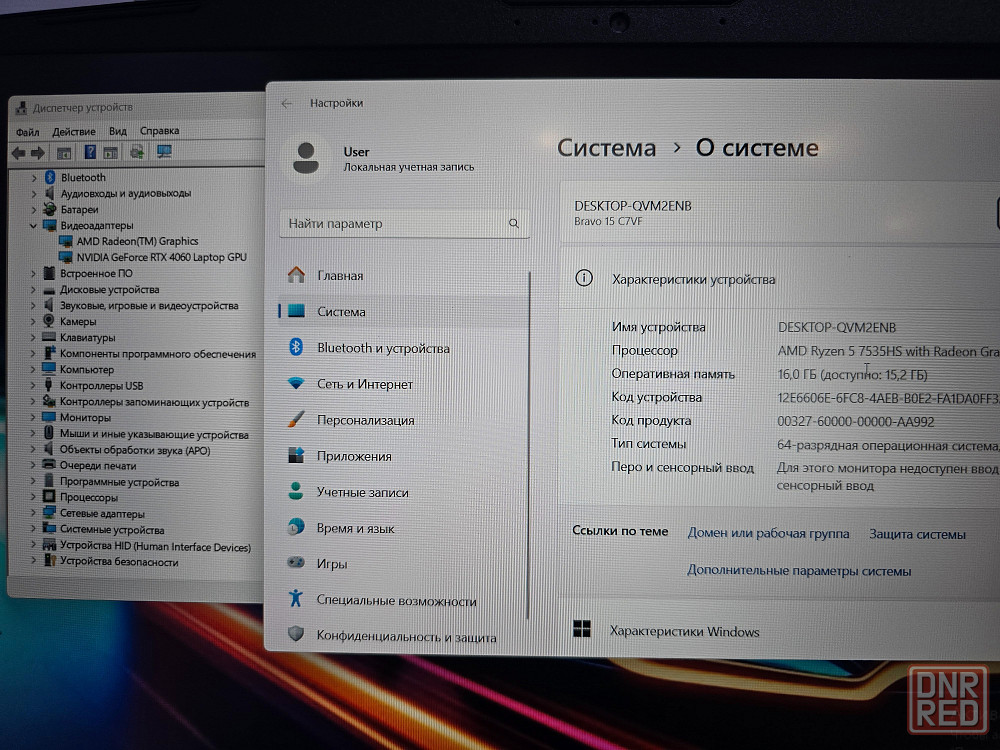The height and width of the screenshot is (750, 1000).
Task: Select NVIDIA GeForce RTX 4060 Laptop GPU
Action: (161, 257)
